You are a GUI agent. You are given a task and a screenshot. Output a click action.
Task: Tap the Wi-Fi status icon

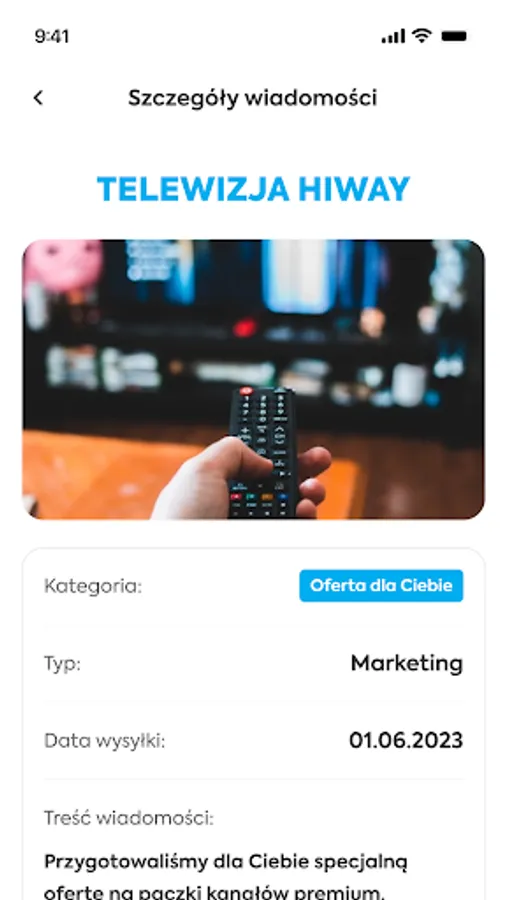422,36
